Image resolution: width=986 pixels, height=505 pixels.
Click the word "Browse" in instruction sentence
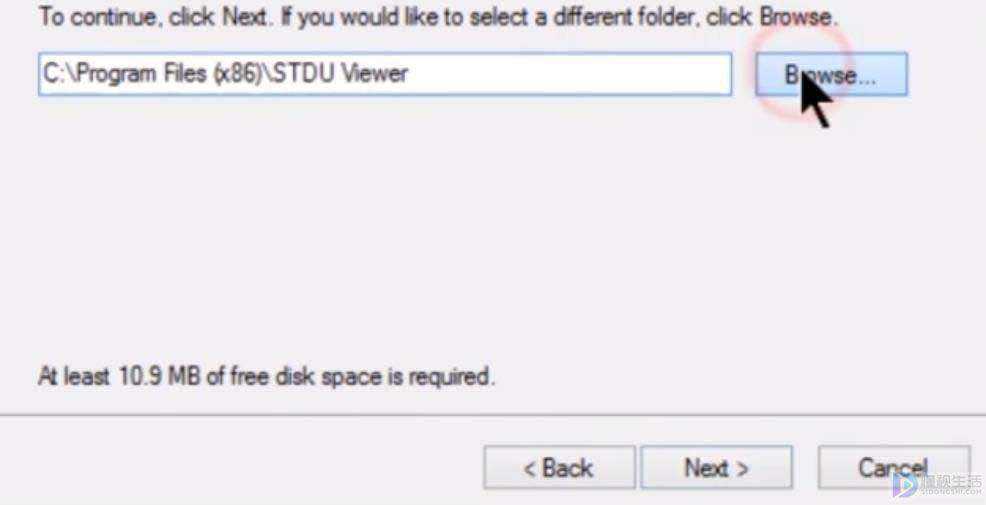tap(796, 16)
